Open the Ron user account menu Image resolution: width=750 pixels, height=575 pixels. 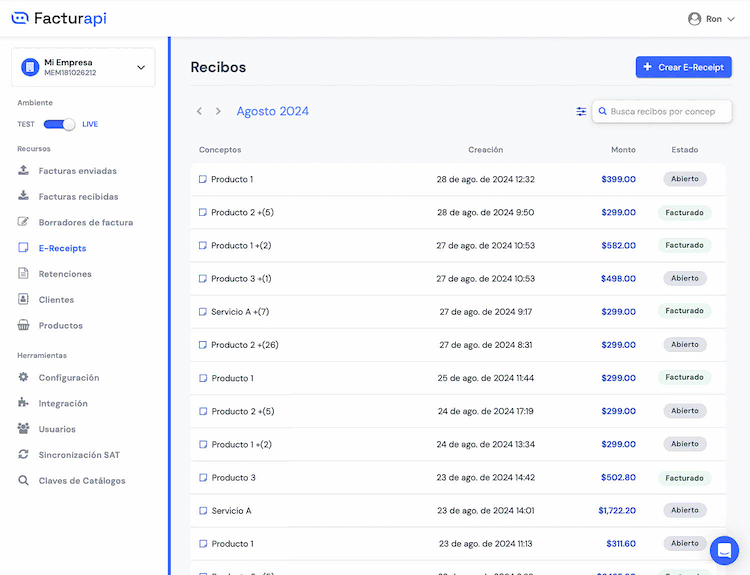click(711, 19)
